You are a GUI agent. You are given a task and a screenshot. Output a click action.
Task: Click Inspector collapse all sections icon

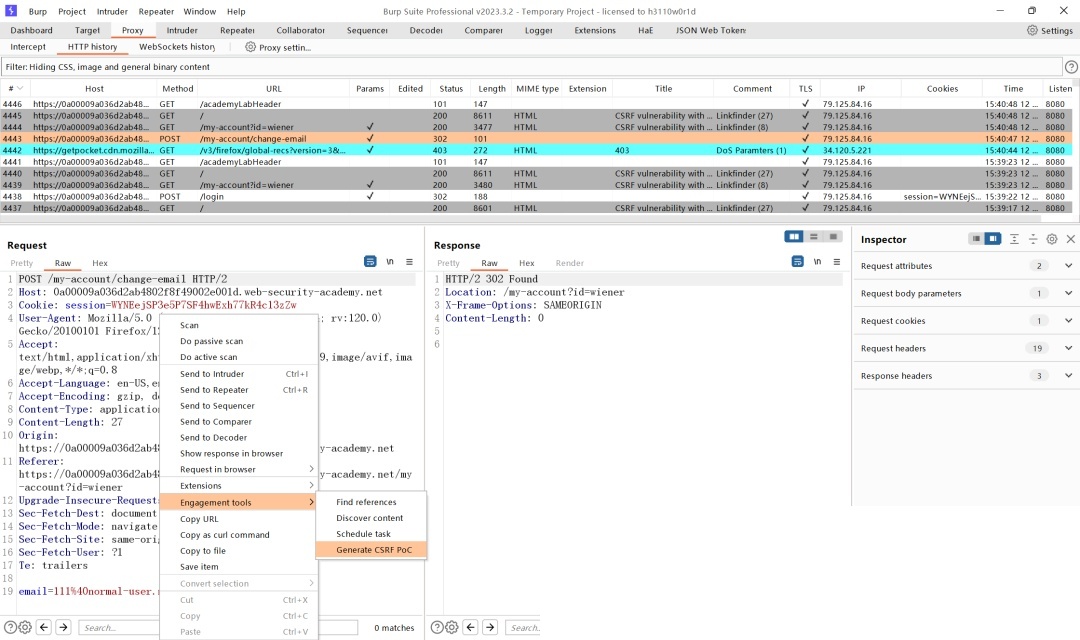point(1033,239)
